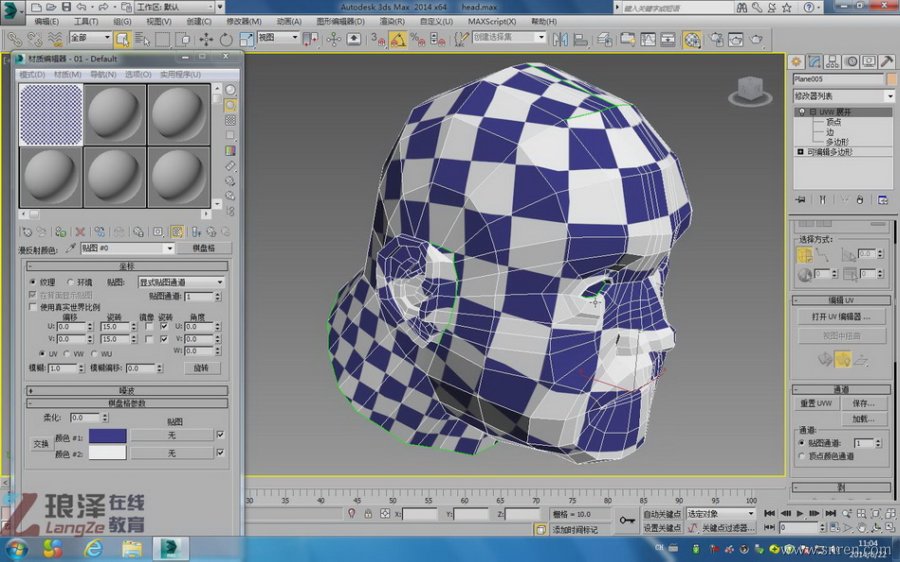900x562 pixels.
Task: Click Delete material red X icon
Action: [x=80, y=232]
